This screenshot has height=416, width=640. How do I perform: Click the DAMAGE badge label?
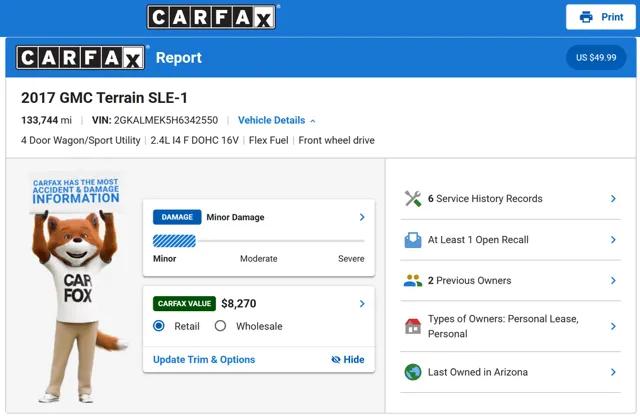tap(177, 217)
